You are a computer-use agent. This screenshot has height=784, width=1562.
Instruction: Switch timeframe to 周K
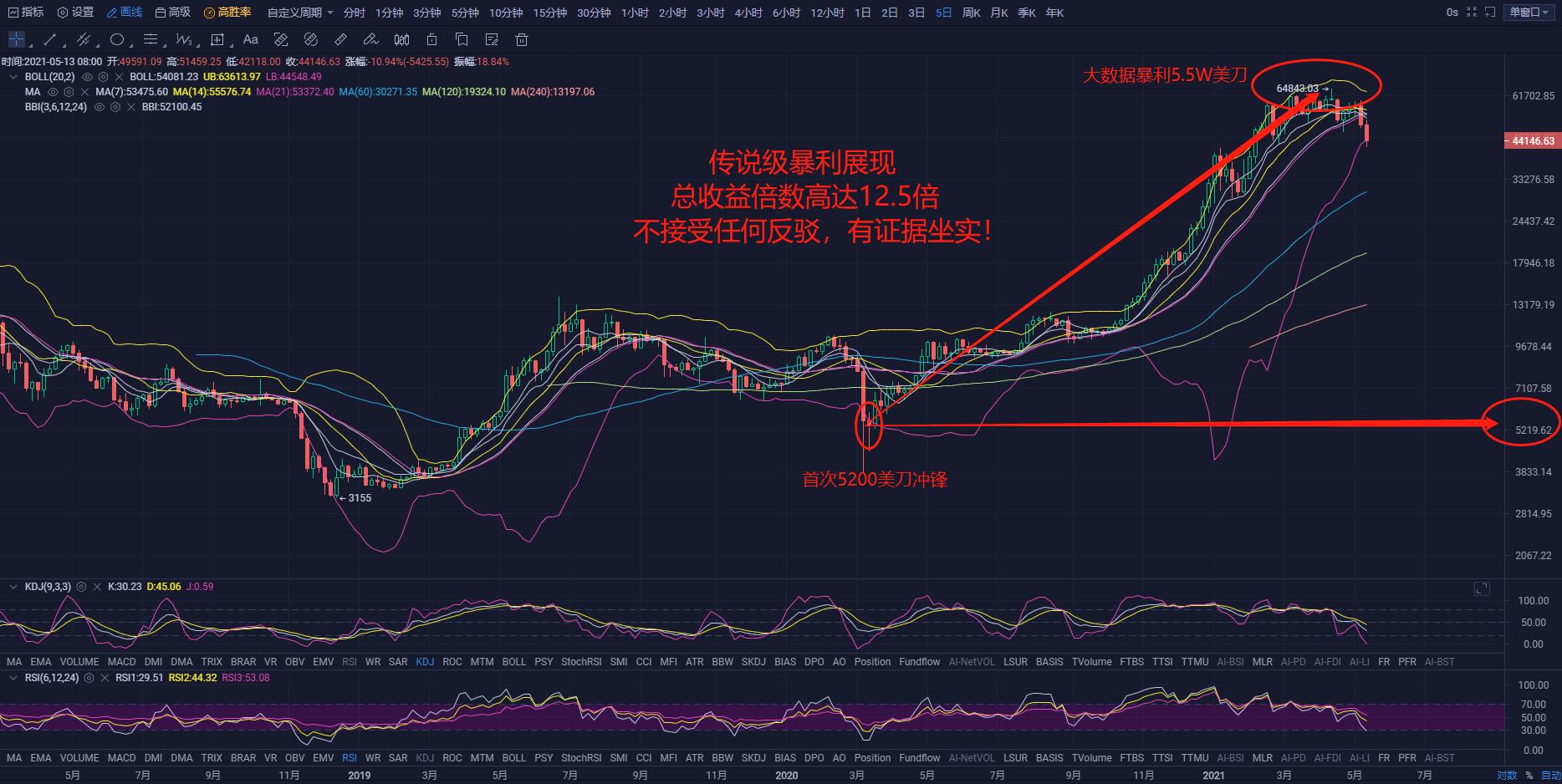[971, 13]
